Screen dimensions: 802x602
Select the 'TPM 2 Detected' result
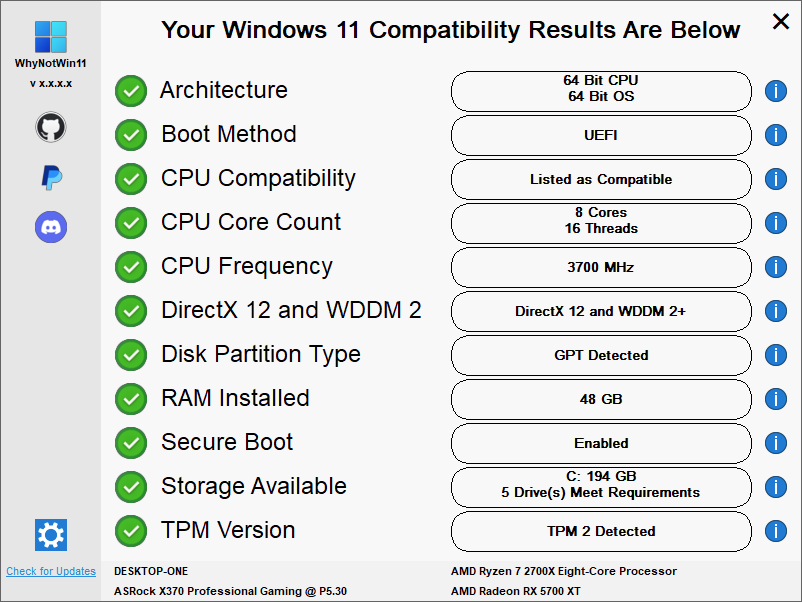point(601,531)
